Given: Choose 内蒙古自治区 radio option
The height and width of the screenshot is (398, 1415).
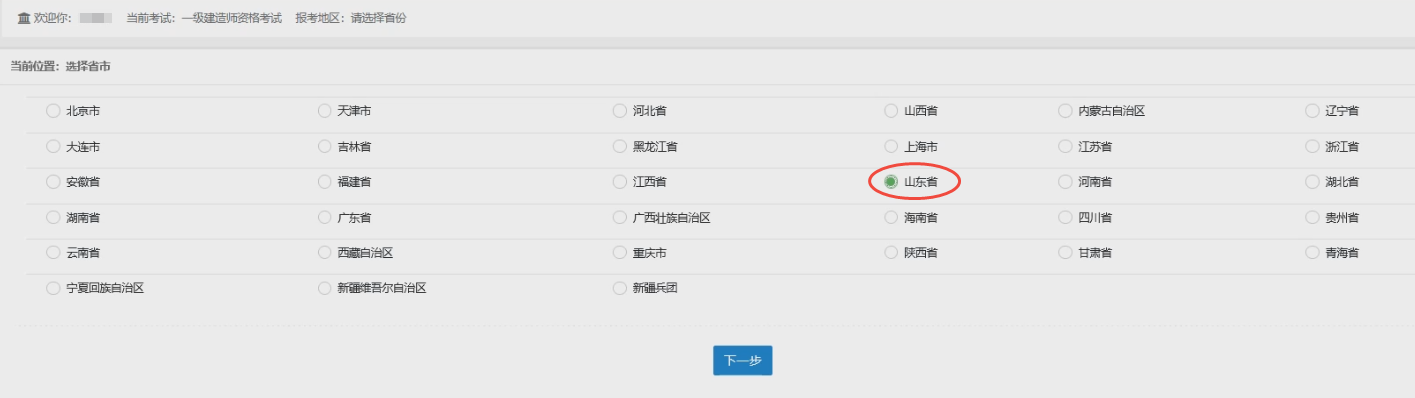Looking at the screenshot, I should 1066,111.
